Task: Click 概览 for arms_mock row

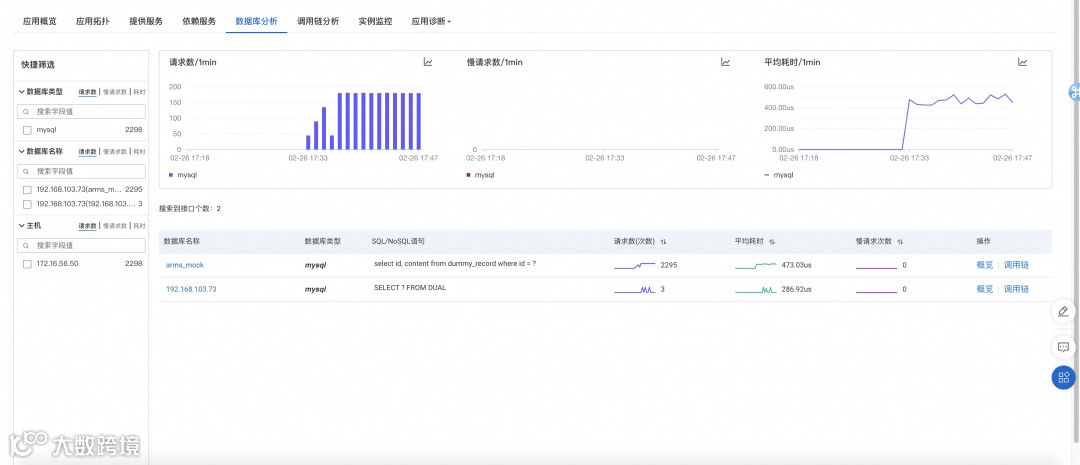Action: click(984, 265)
